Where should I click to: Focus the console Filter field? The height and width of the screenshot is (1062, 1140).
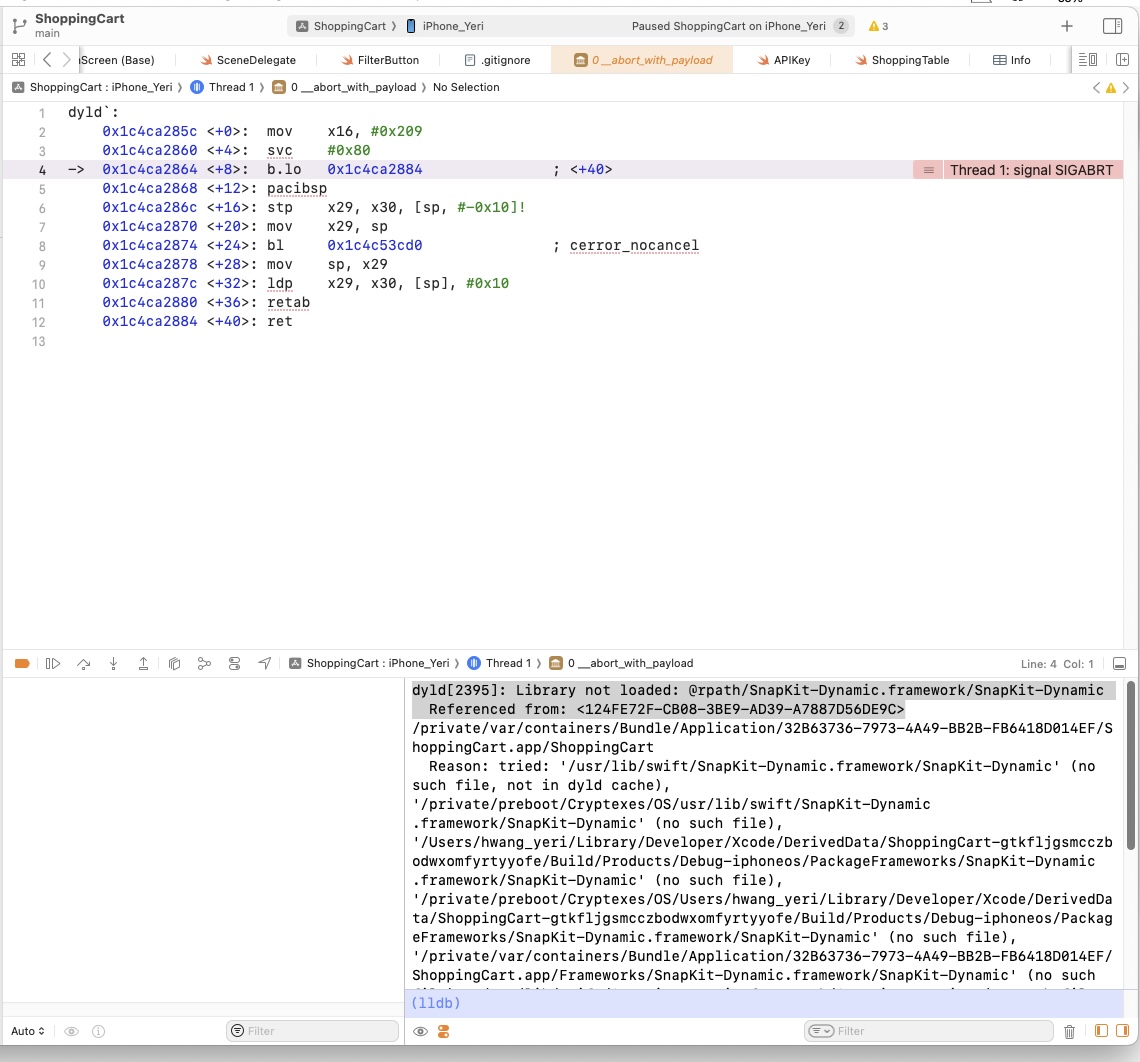(x=928, y=1031)
